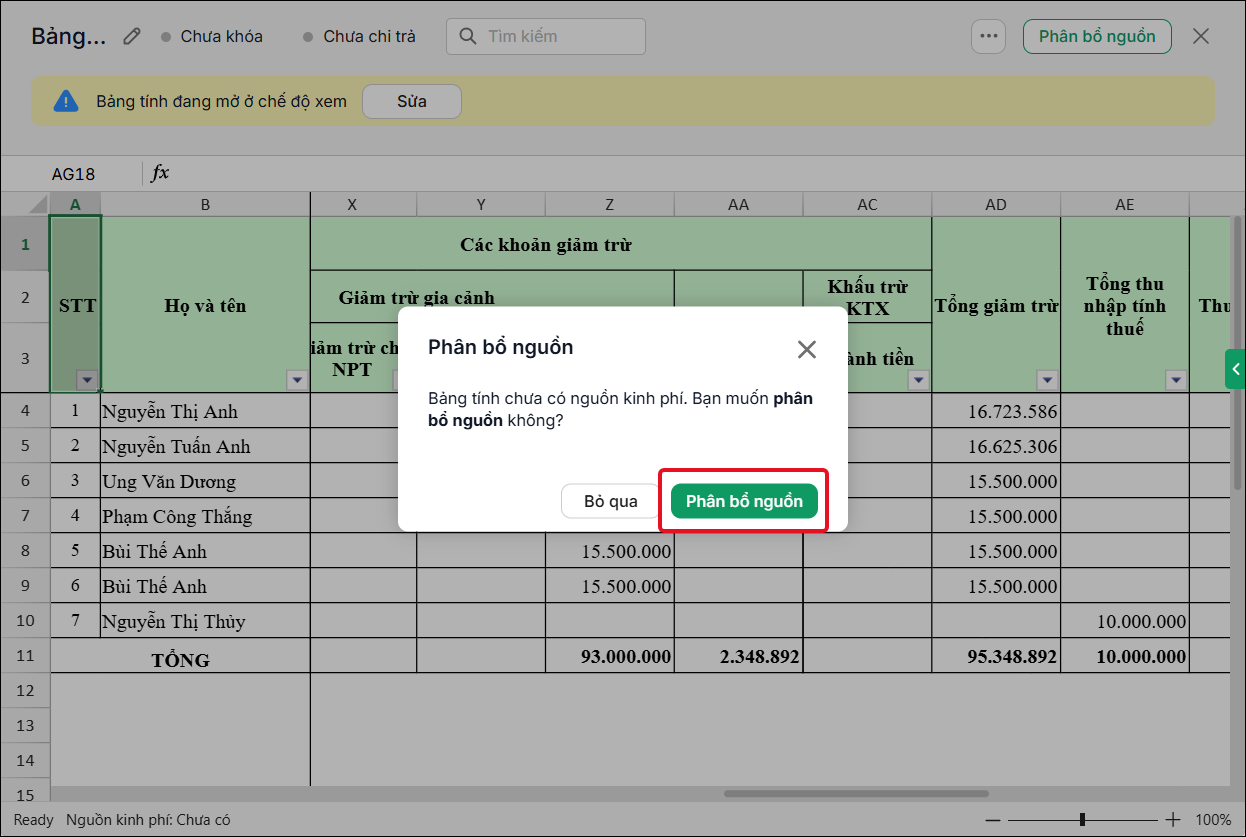1246x837 pixels.
Task: Click the cell Ung Văn Dương
Action: pyautogui.click(x=205, y=481)
